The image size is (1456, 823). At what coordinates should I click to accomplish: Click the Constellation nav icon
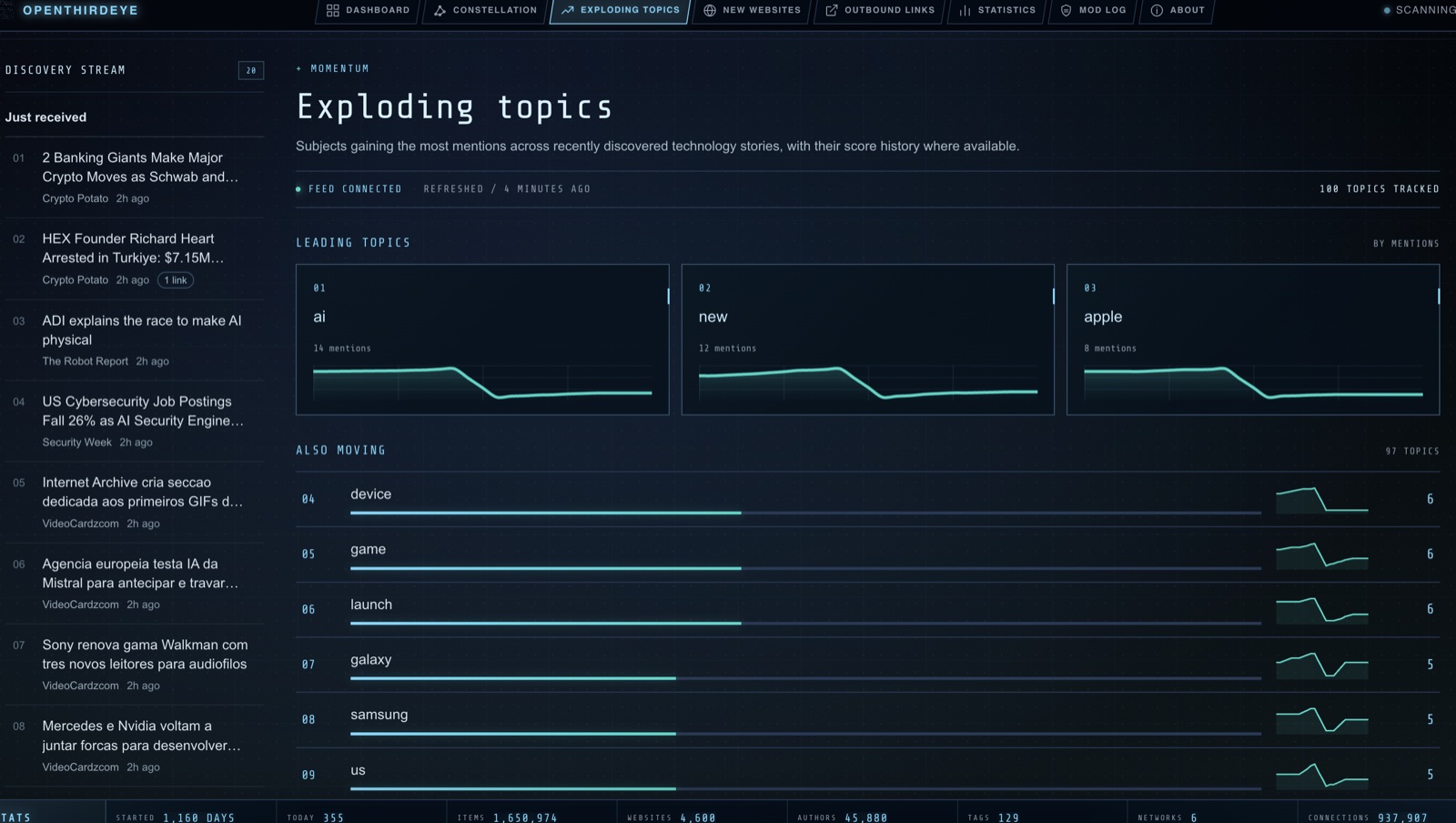[440, 10]
